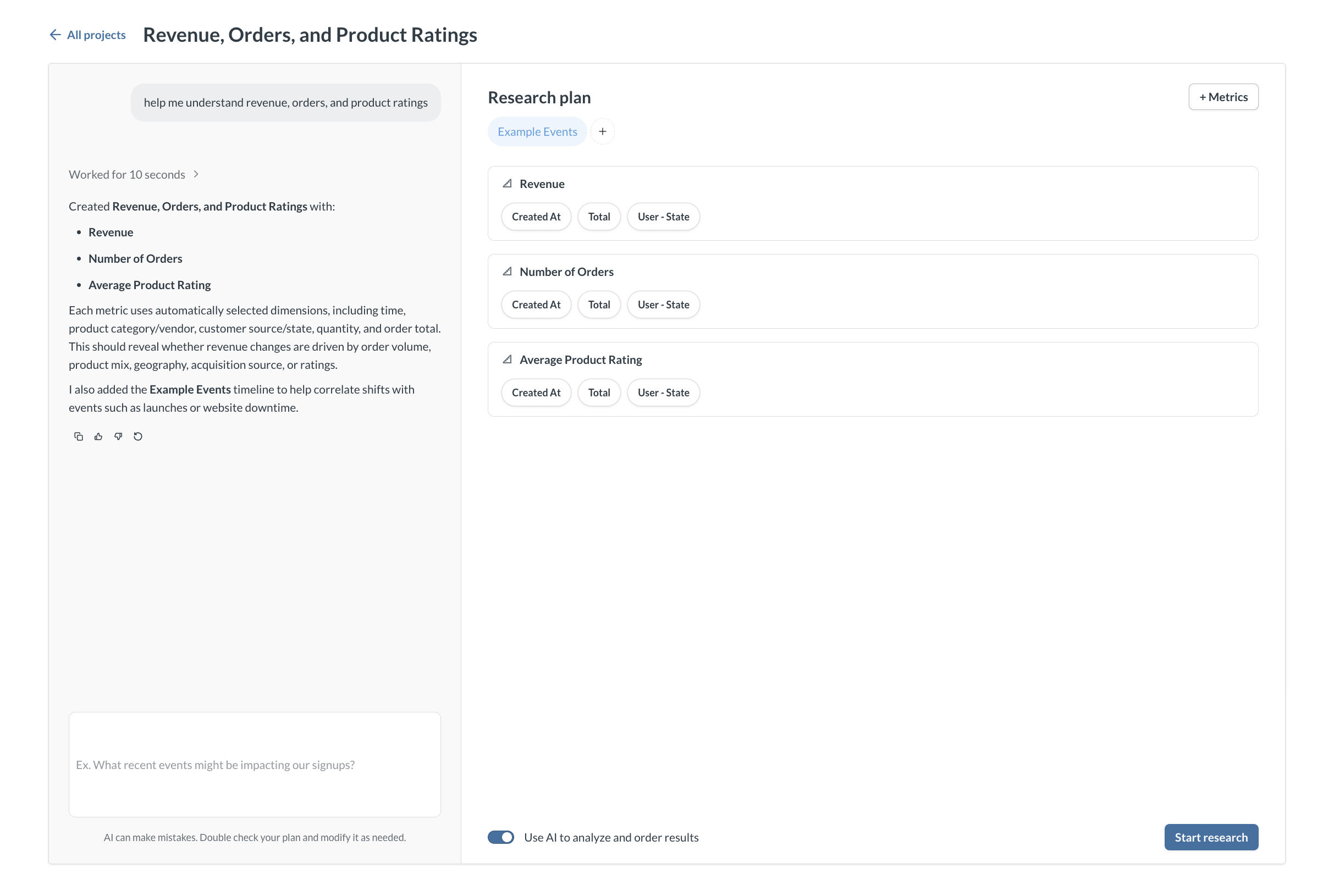Viewport: 1334px width, 896px height.
Task: Click Total dimension under Revenue
Action: tap(599, 217)
